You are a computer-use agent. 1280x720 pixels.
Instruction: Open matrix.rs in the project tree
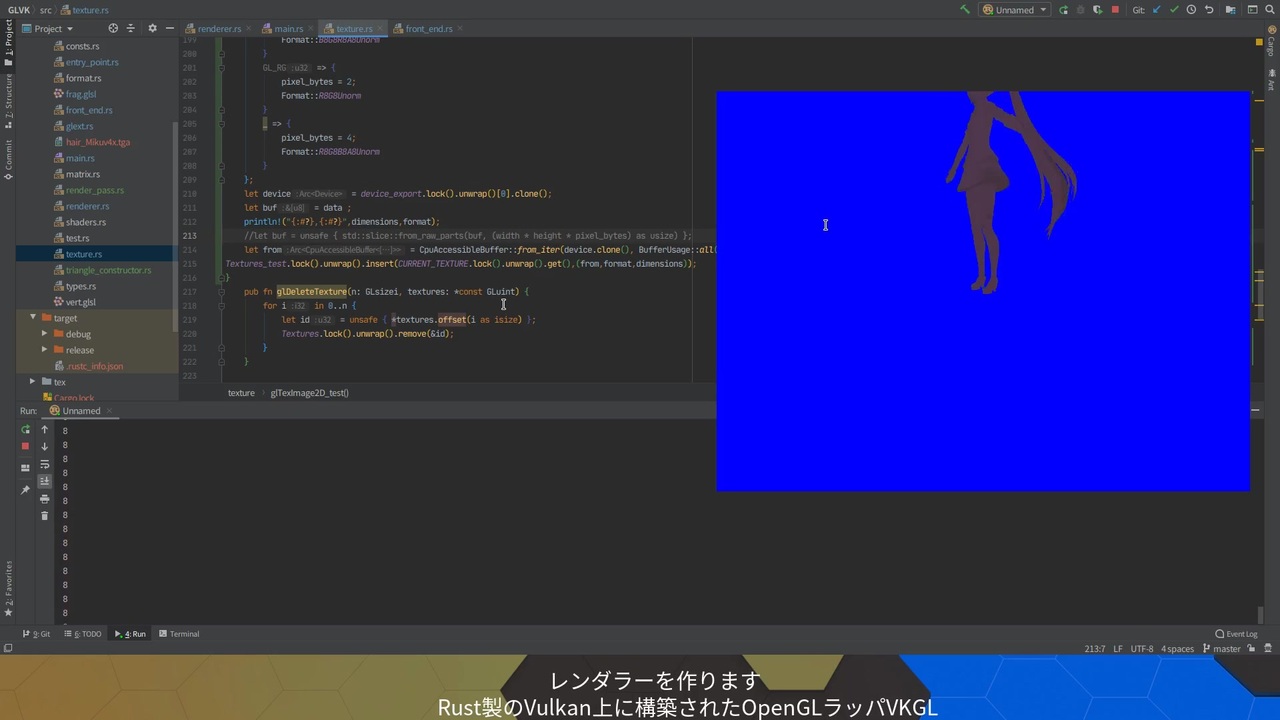[x=82, y=174]
